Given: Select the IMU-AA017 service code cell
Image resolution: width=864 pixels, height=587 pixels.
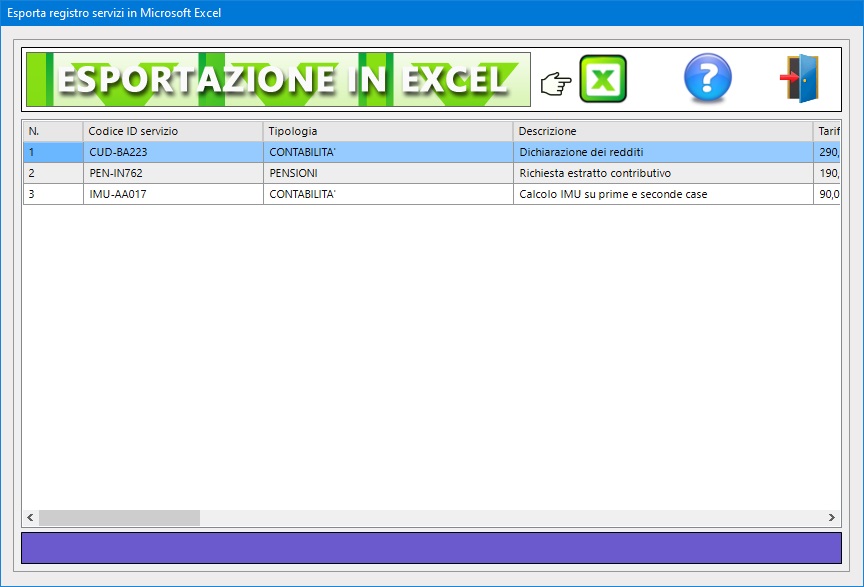Looking at the screenshot, I should (x=173, y=194).
